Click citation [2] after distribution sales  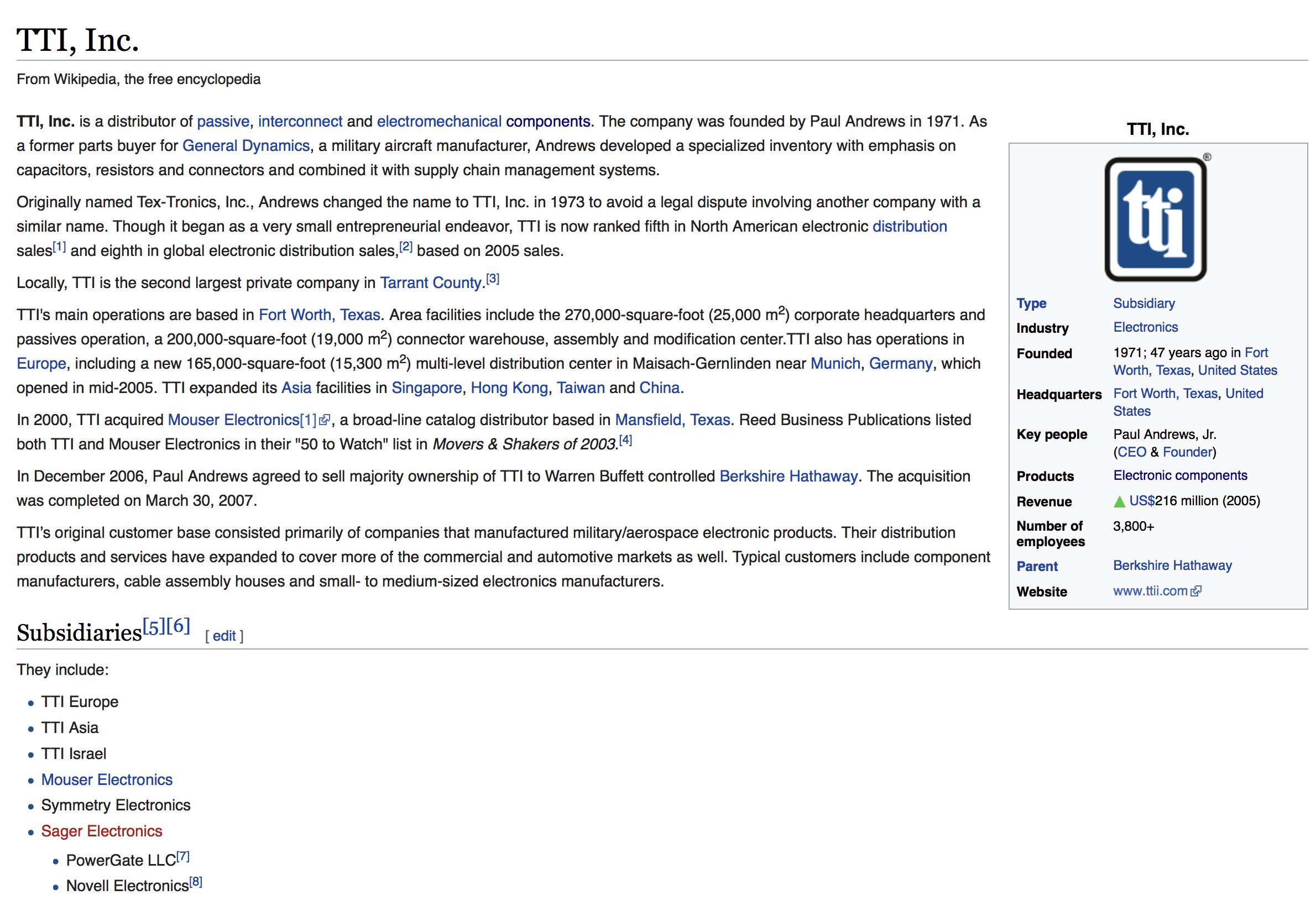[x=406, y=247]
